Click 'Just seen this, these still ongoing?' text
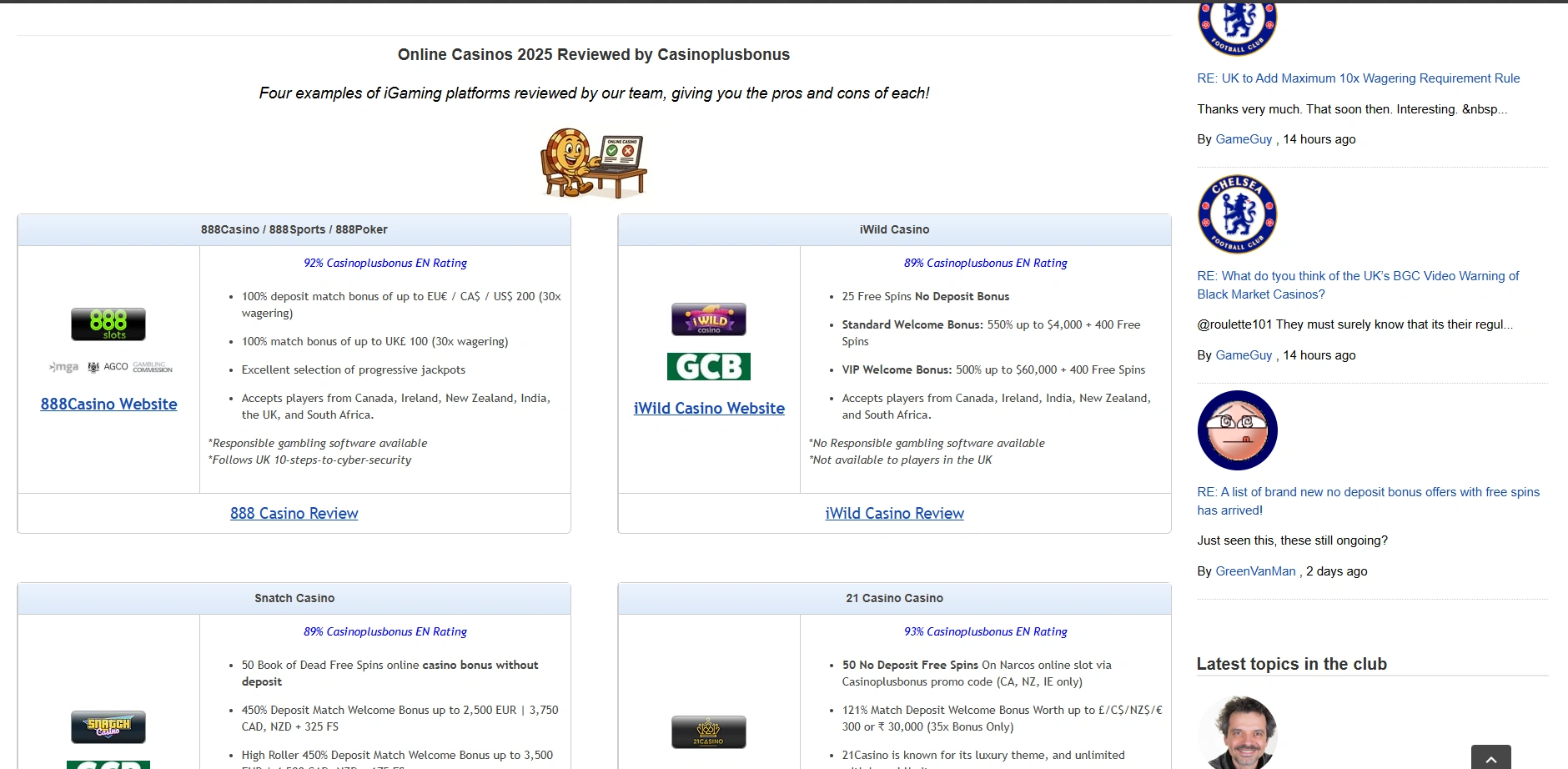 click(1293, 540)
